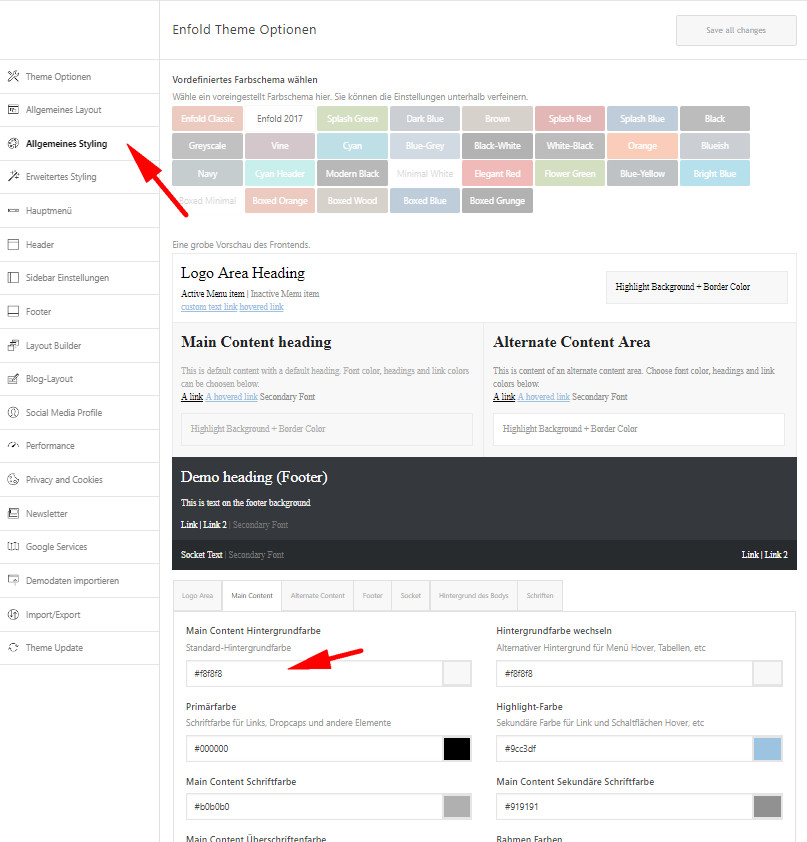Open Main Content Hintergrundfarbe color swatch
807x842 pixels.
click(x=457, y=673)
